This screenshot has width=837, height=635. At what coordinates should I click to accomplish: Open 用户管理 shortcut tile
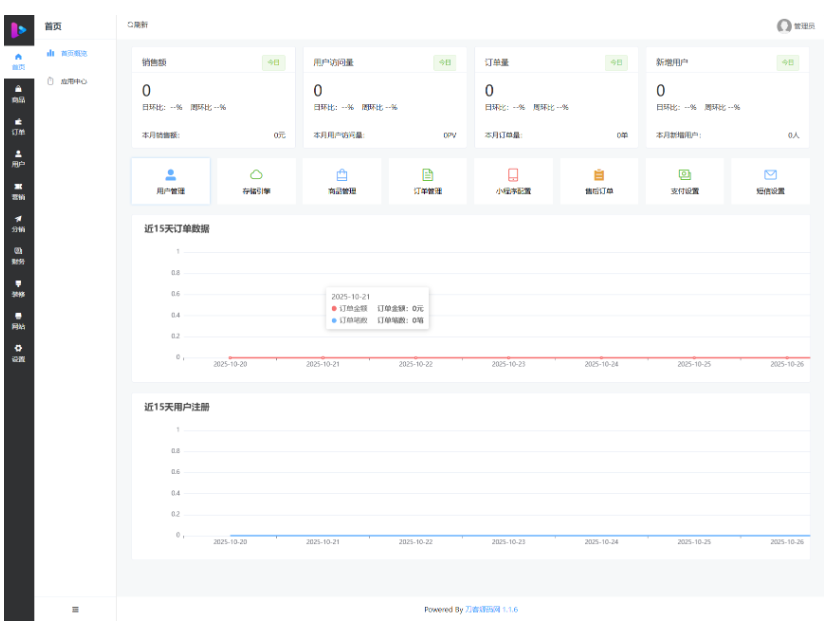pos(170,180)
